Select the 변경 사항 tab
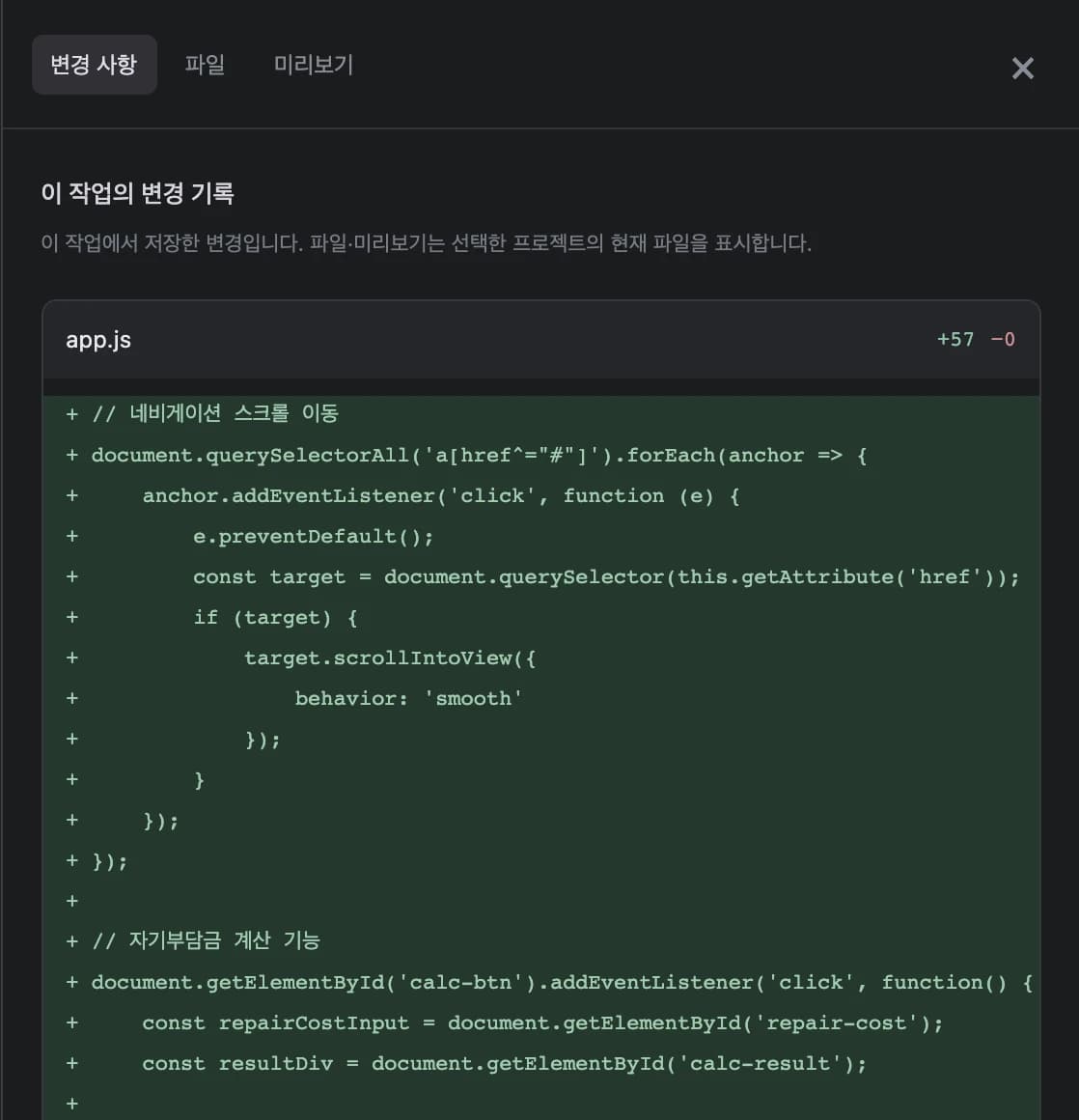Viewport: 1079px width, 1120px height. coord(95,65)
